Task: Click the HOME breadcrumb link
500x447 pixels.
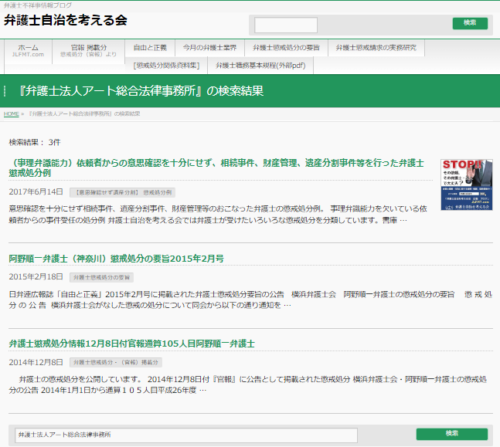Action: (x=11, y=114)
